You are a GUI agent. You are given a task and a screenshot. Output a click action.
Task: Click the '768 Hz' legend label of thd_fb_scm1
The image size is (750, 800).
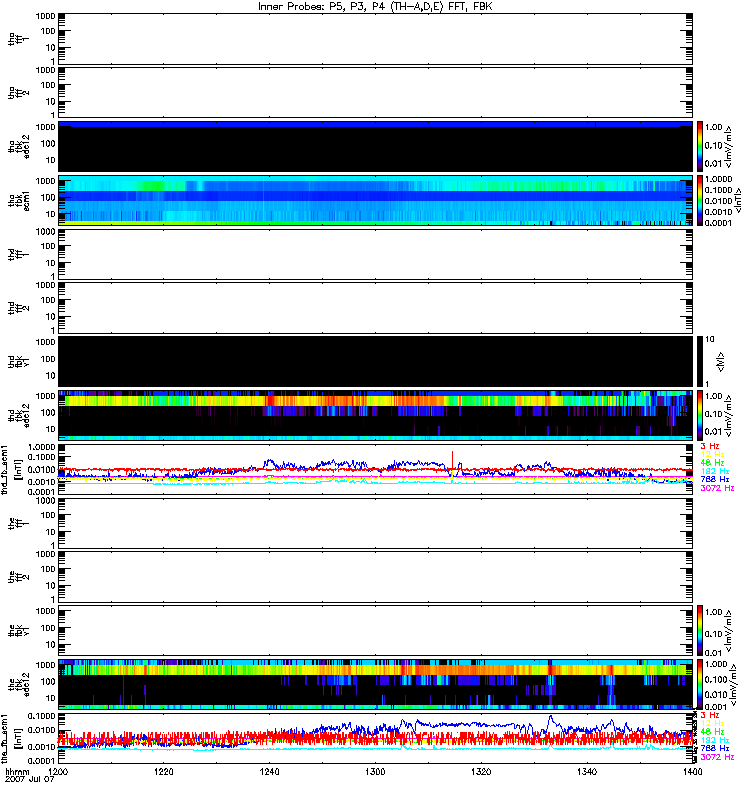click(715, 480)
